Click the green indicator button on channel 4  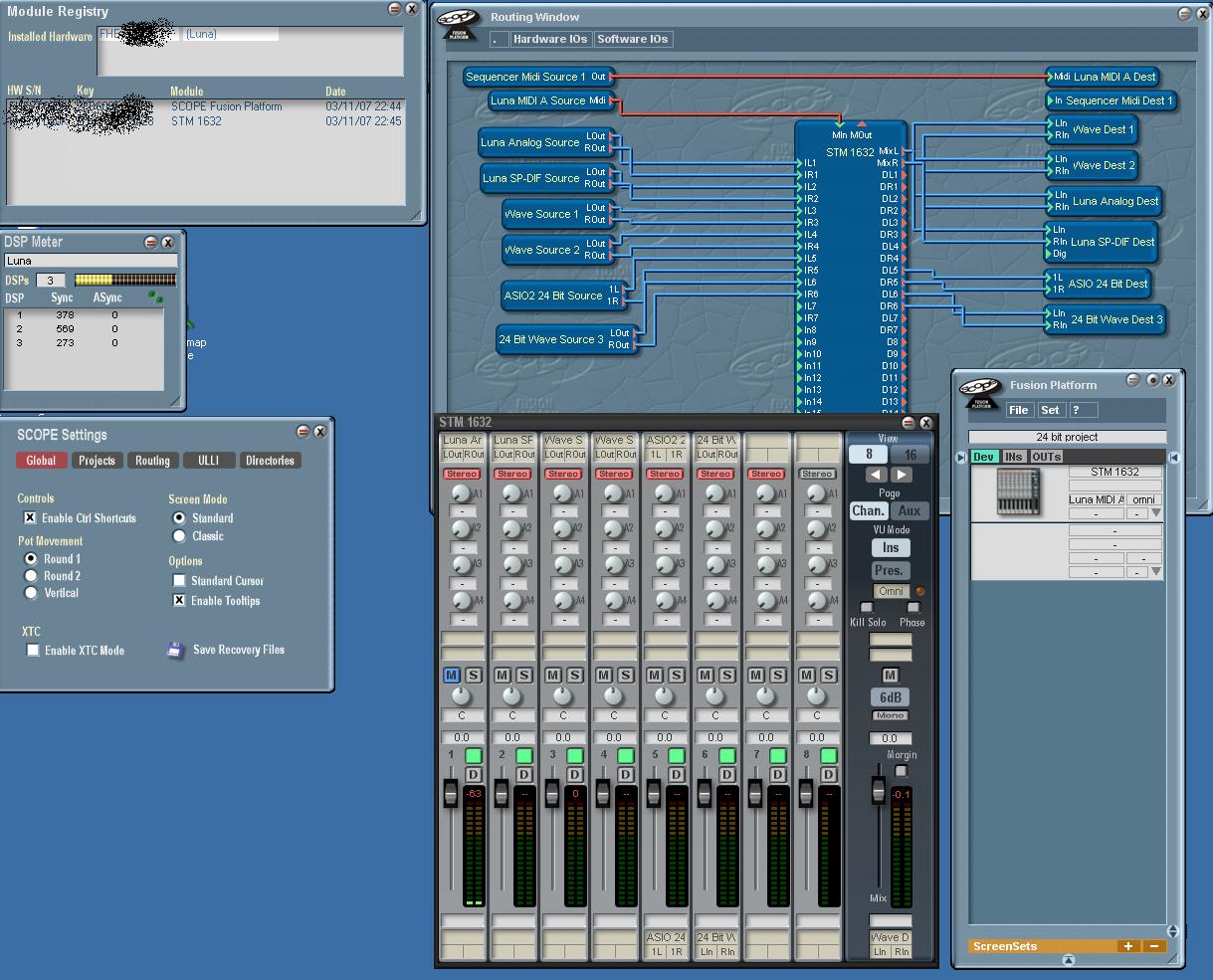(625, 756)
